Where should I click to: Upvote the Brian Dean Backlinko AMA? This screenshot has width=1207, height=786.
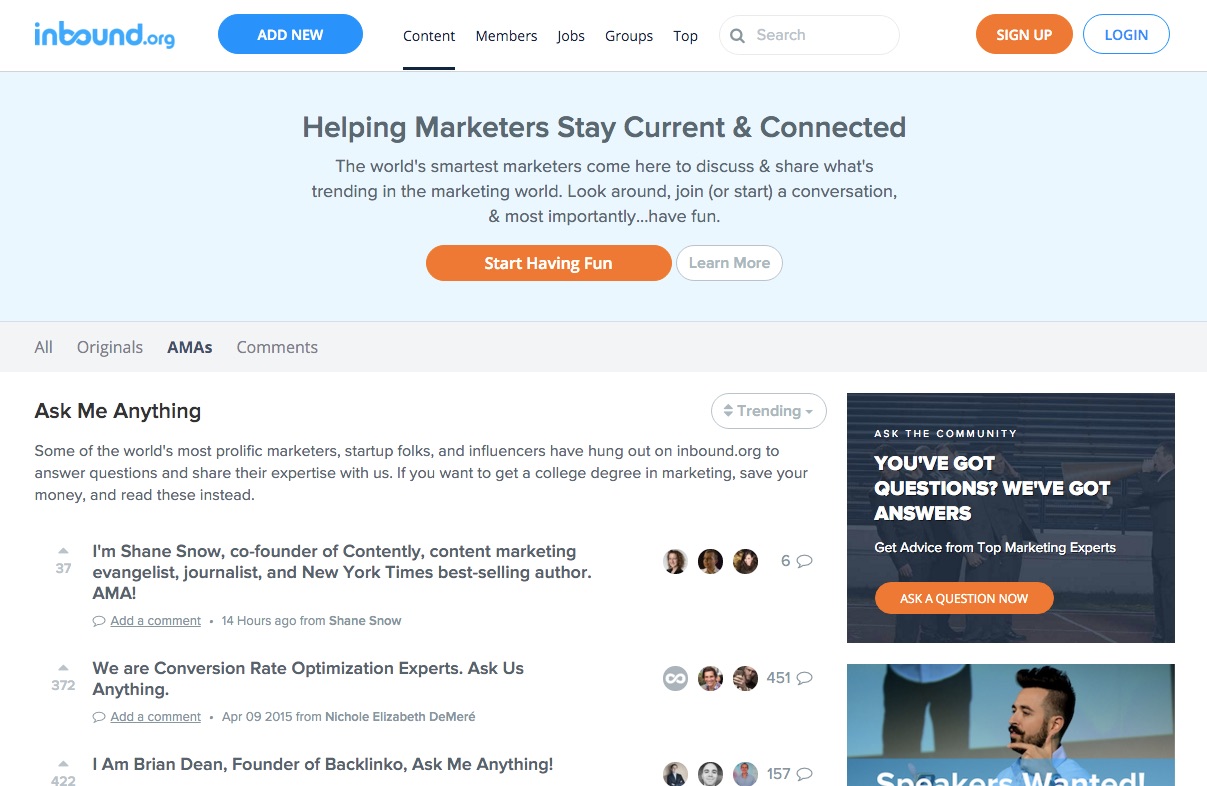coord(63,763)
